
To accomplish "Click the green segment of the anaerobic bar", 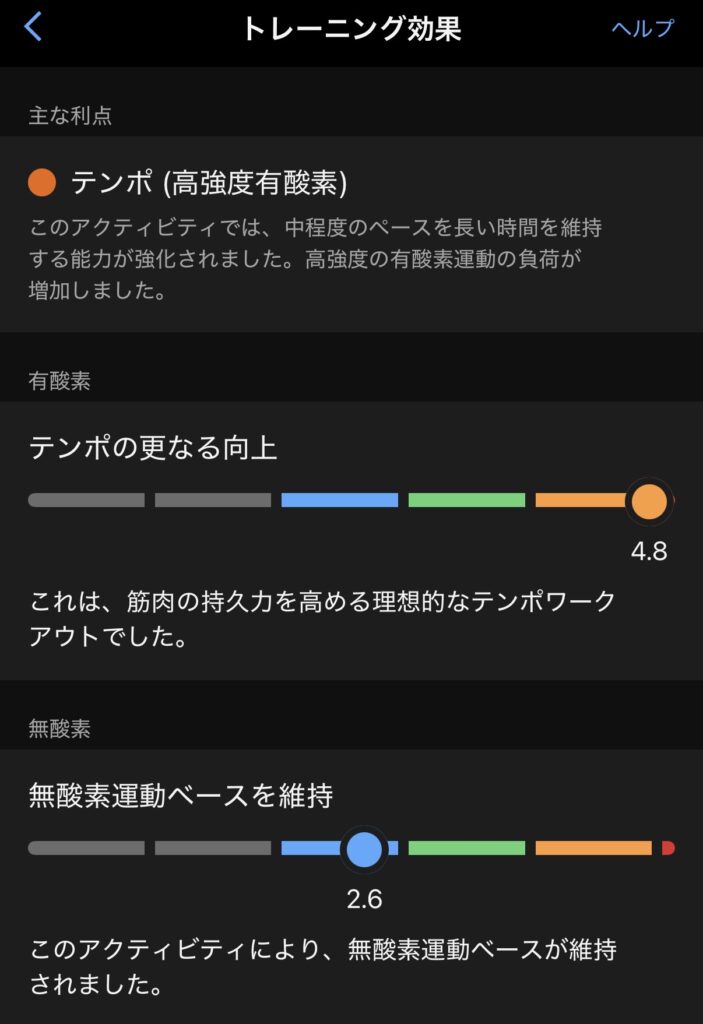I will point(466,848).
